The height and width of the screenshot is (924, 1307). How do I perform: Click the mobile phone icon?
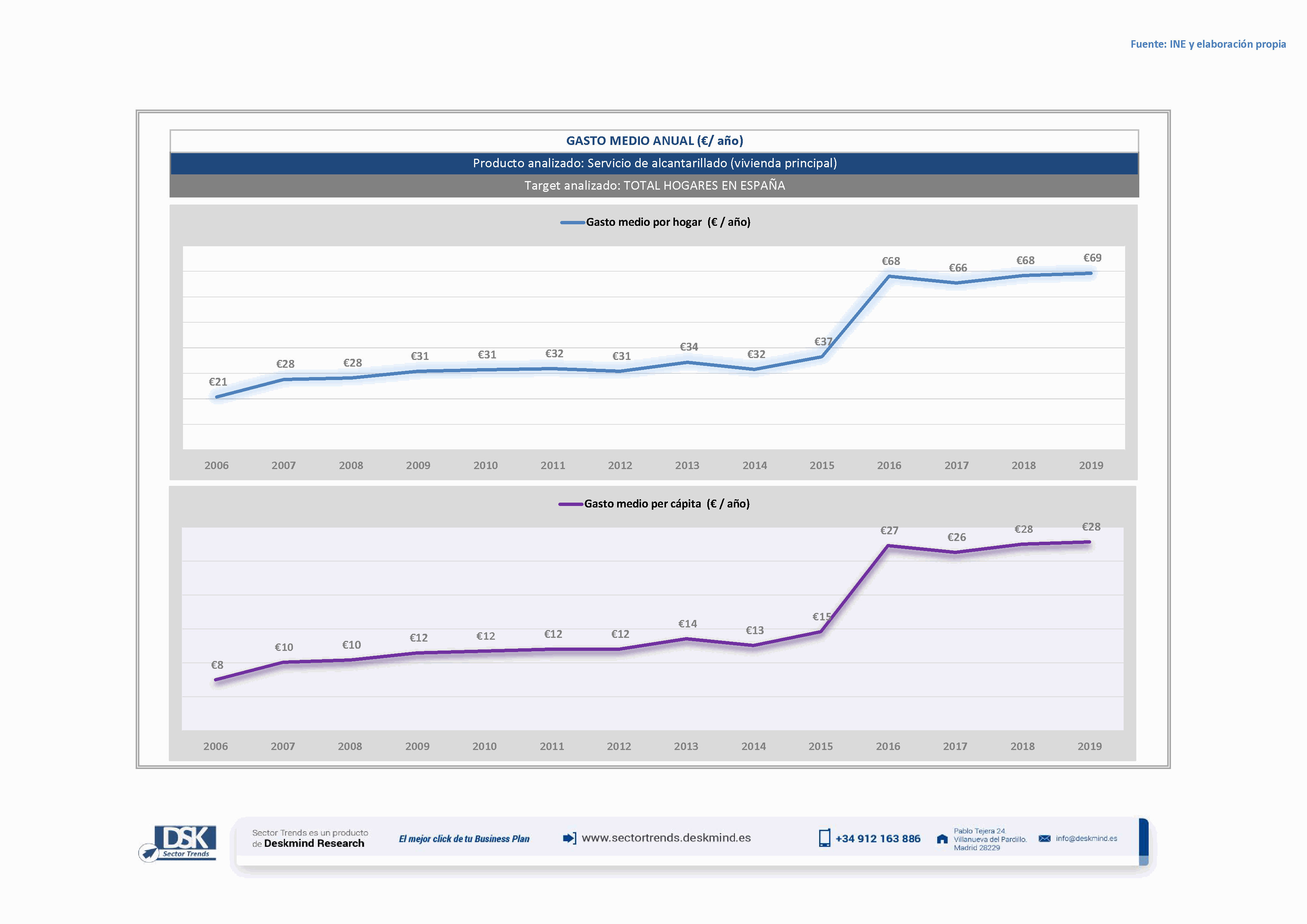click(x=824, y=838)
